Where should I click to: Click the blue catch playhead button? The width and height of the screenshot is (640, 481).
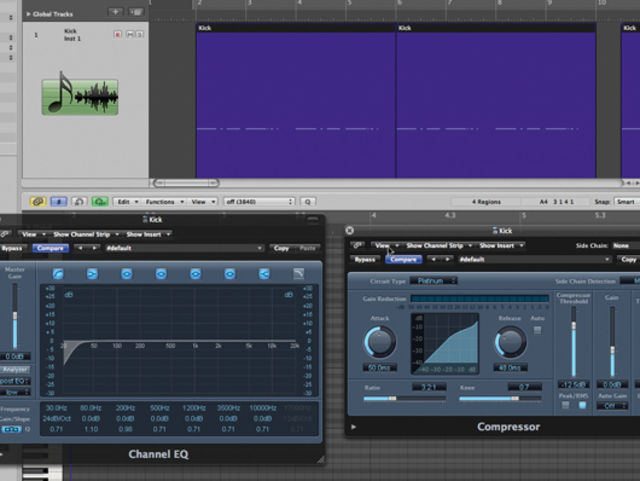coord(59,202)
